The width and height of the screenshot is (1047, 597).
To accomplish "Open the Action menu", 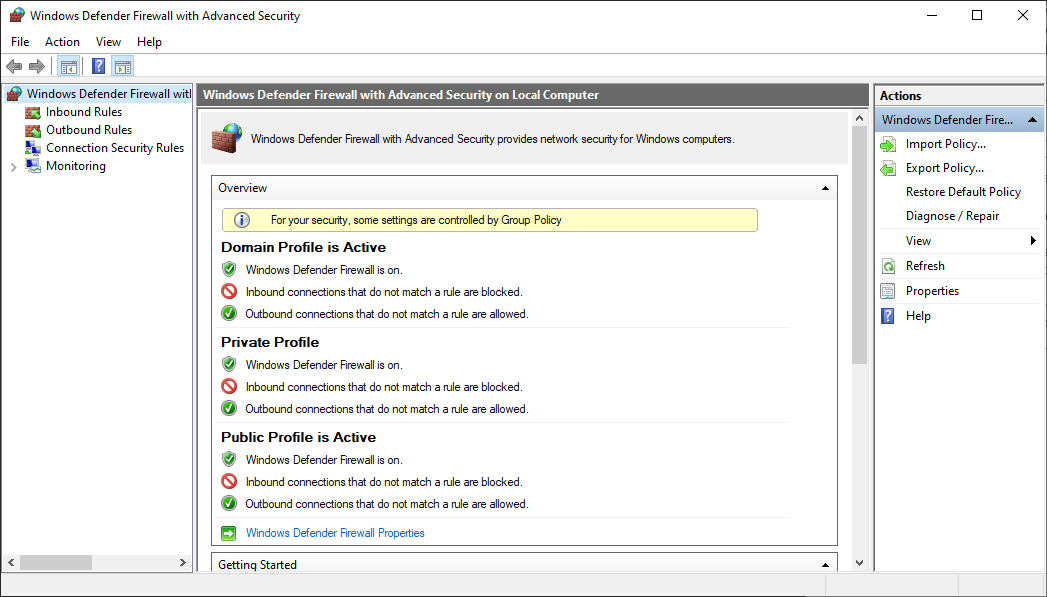I will [x=62, y=42].
